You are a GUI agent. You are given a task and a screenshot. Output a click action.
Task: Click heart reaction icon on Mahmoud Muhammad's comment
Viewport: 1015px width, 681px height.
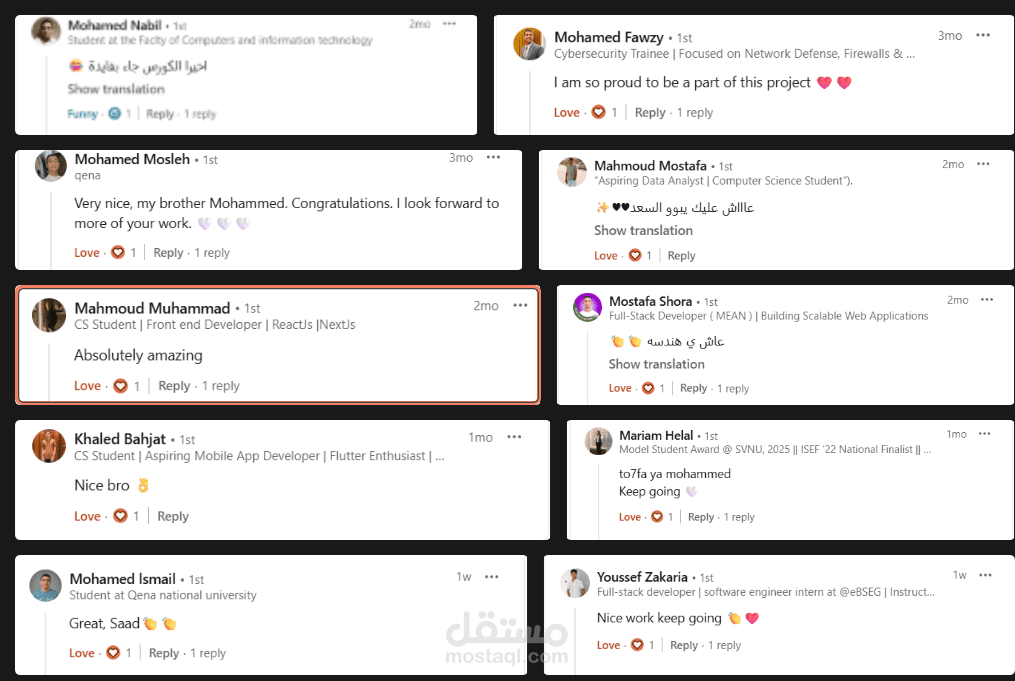pos(120,386)
